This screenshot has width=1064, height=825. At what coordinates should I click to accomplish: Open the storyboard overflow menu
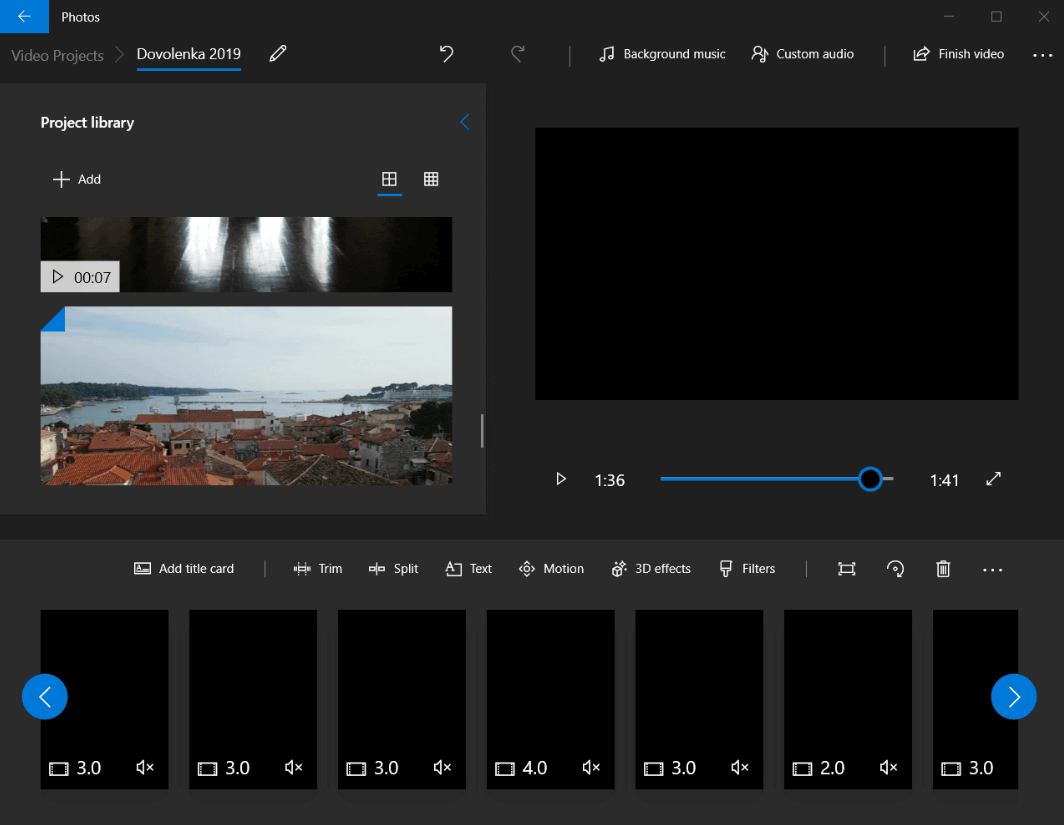point(992,569)
